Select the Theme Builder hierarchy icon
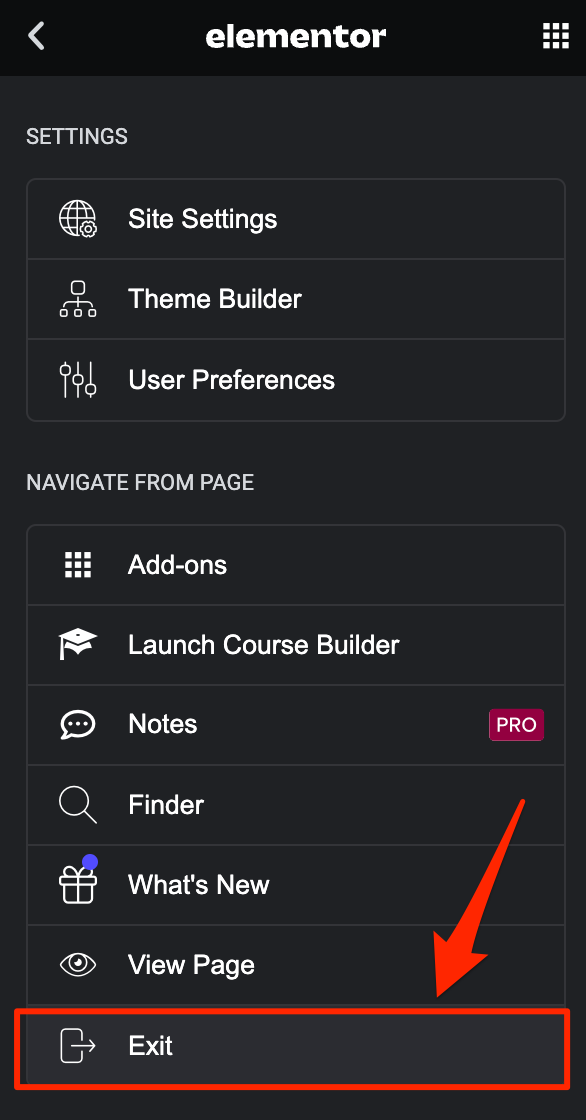586x1120 pixels. 78,298
